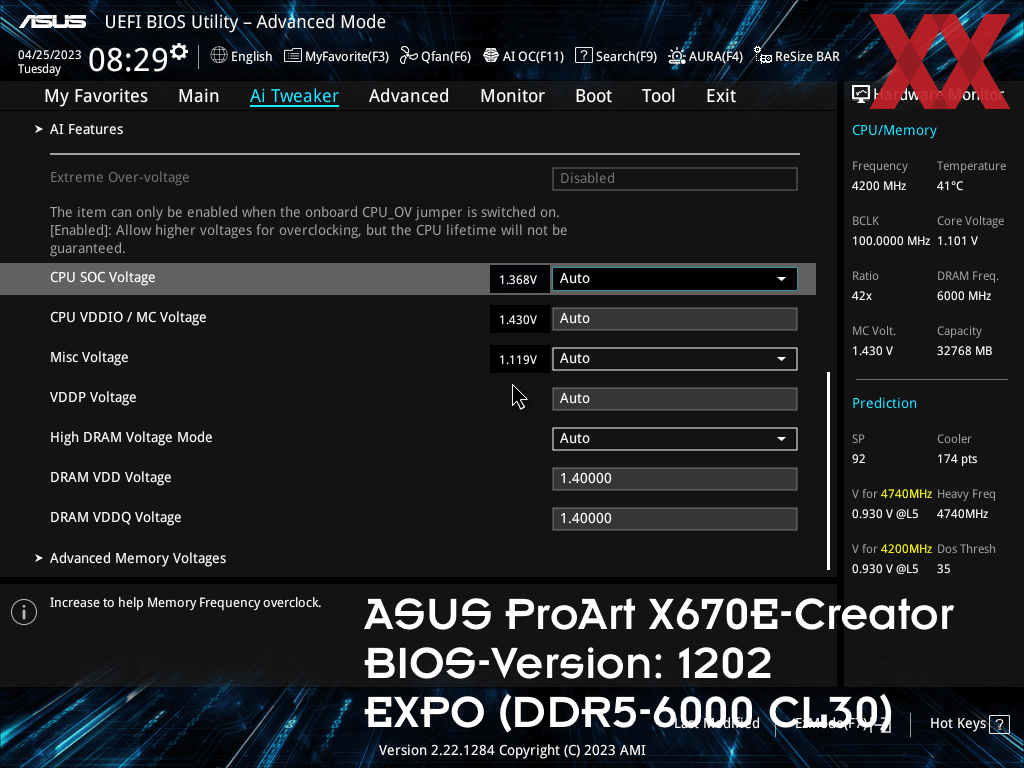Click Extreme Over-voltage Disabled field
The image size is (1024, 768).
(675, 179)
